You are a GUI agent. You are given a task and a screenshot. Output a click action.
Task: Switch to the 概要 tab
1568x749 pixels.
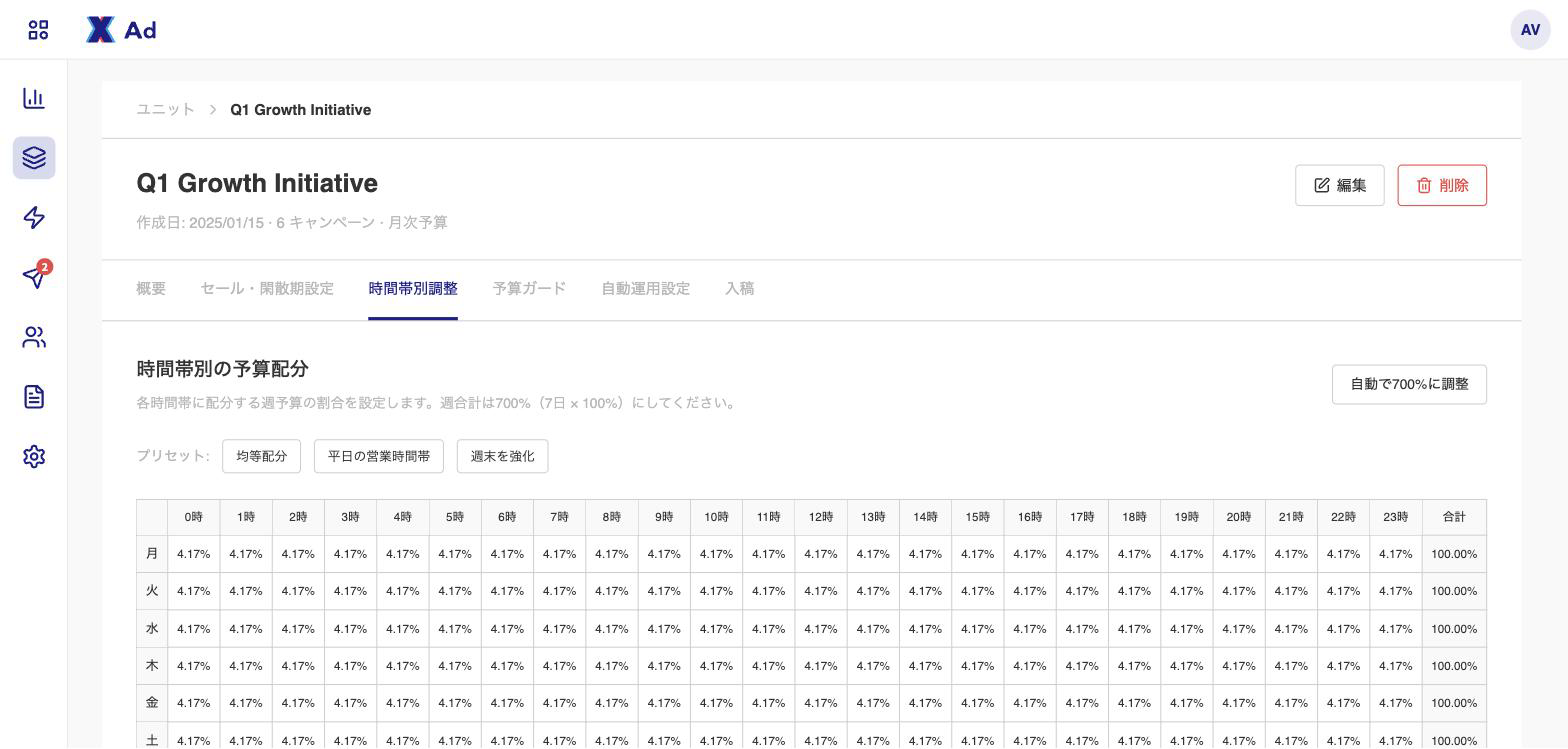pyautogui.click(x=151, y=289)
